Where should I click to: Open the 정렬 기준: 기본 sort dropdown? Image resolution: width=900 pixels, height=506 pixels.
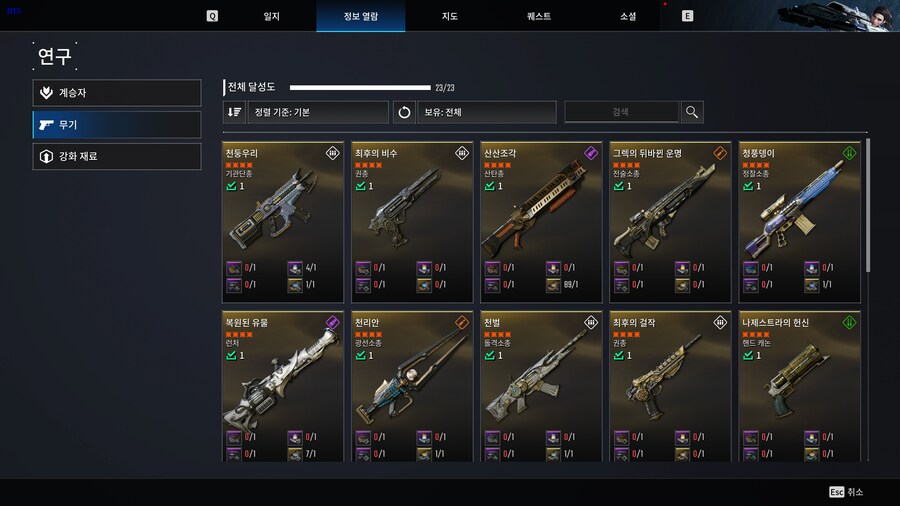pos(318,112)
